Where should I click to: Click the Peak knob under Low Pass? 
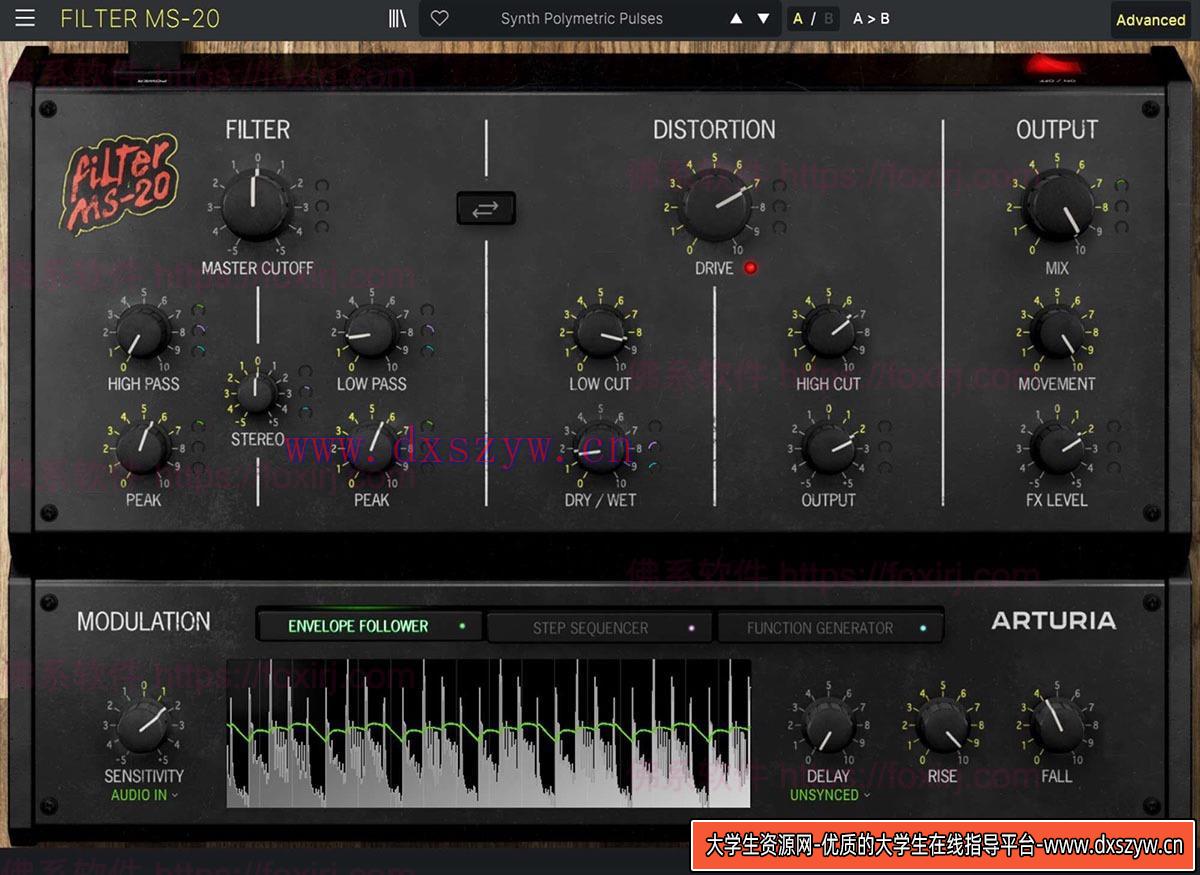click(371, 448)
